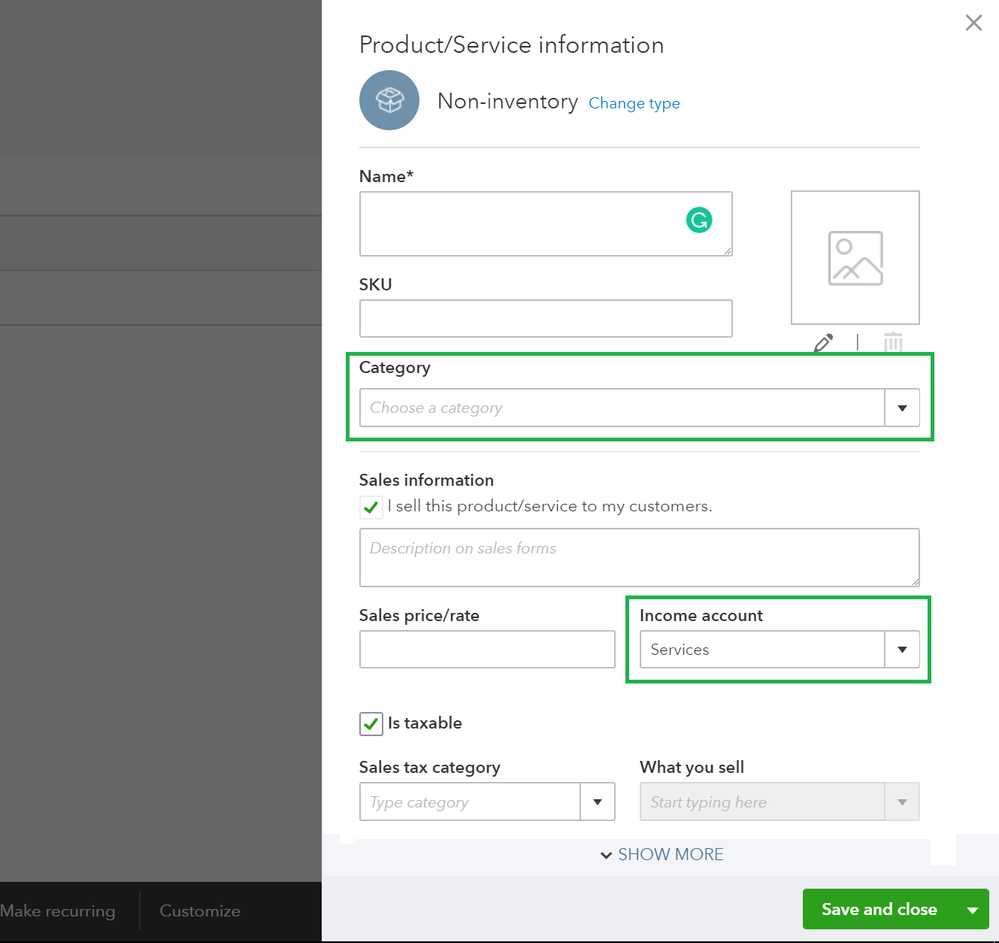
Task: Open the Save and close arrow menu
Action: click(972, 910)
